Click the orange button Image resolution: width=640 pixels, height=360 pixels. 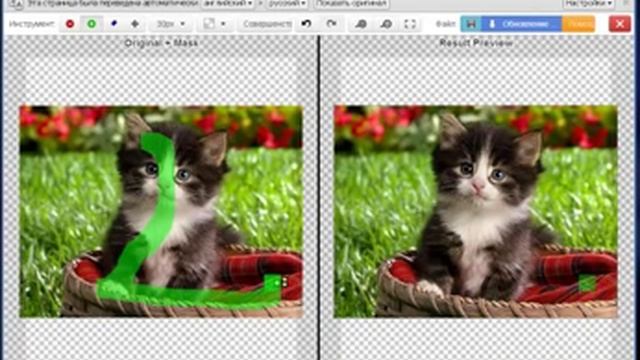pos(578,24)
